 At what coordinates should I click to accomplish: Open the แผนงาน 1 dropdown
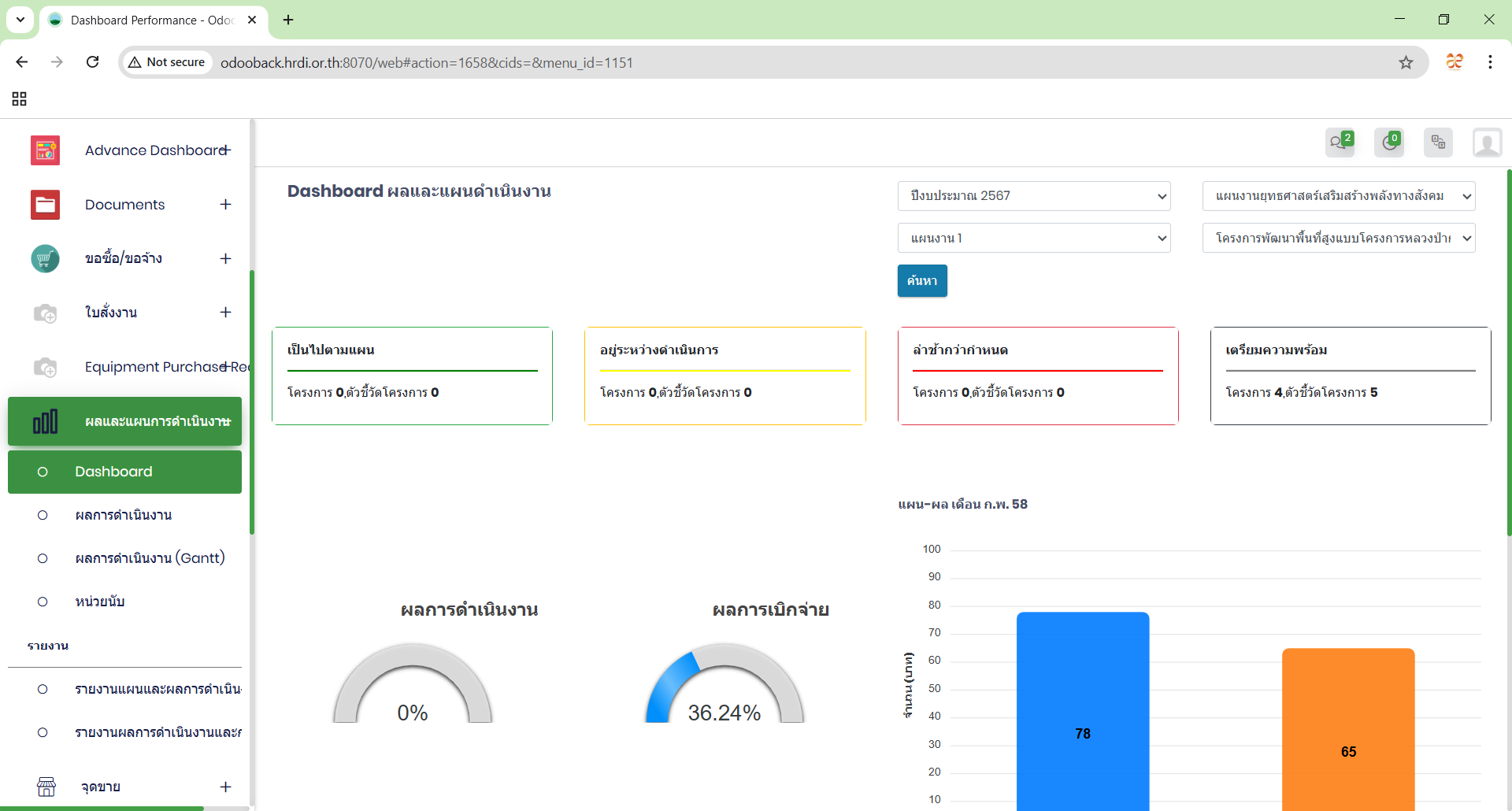1033,238
